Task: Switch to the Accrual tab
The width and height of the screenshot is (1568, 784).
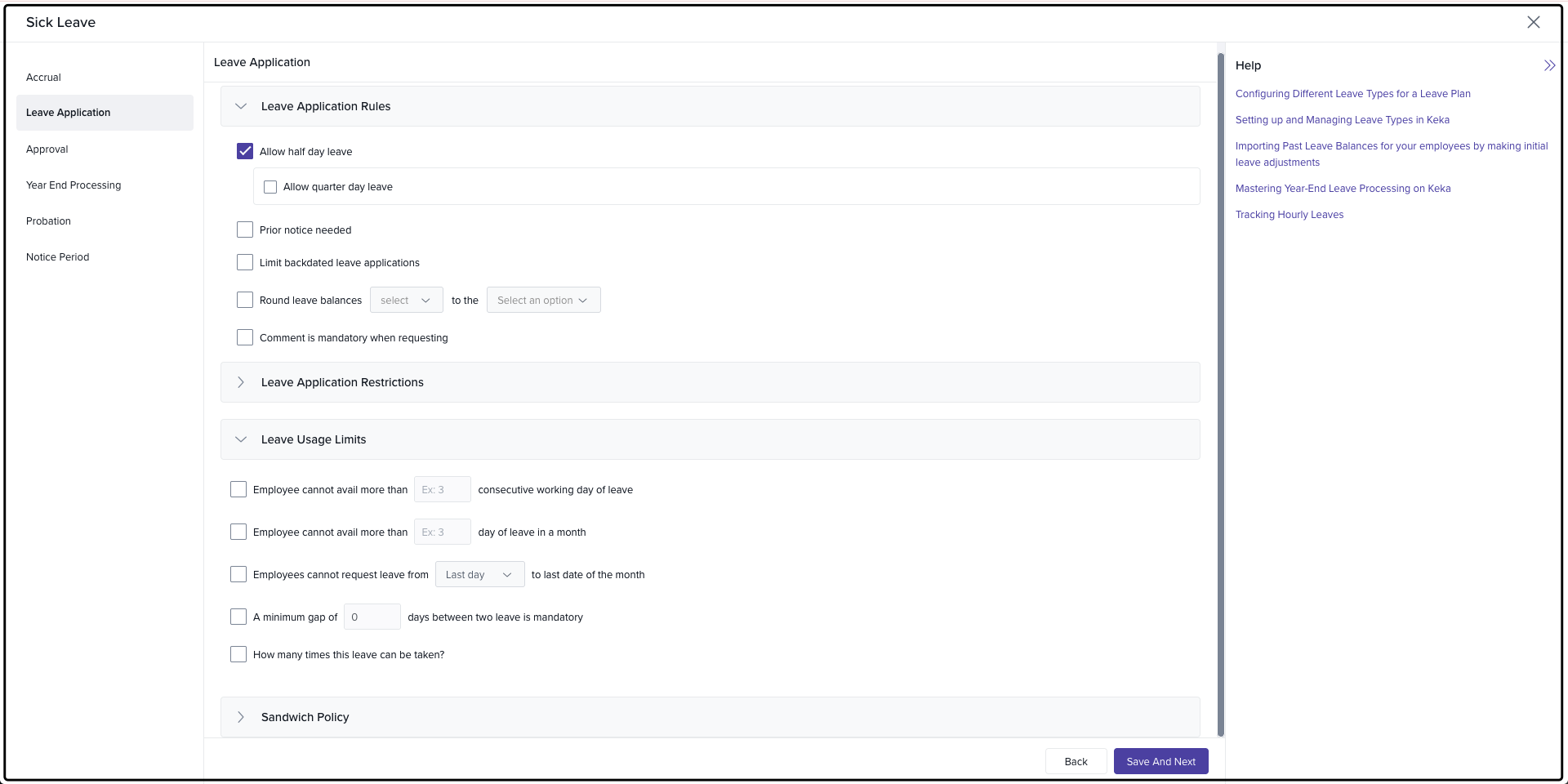Action: tap(44, 78)
